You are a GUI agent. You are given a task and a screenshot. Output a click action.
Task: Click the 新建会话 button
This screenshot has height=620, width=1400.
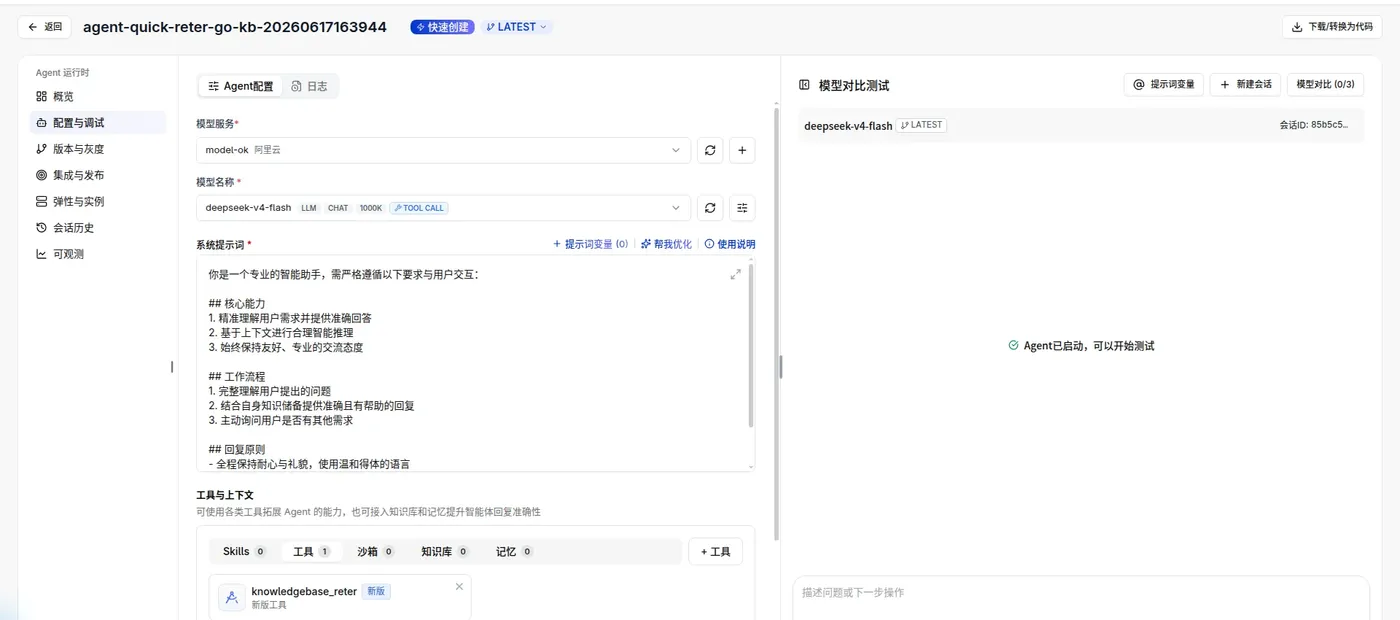click(1245, 84)
